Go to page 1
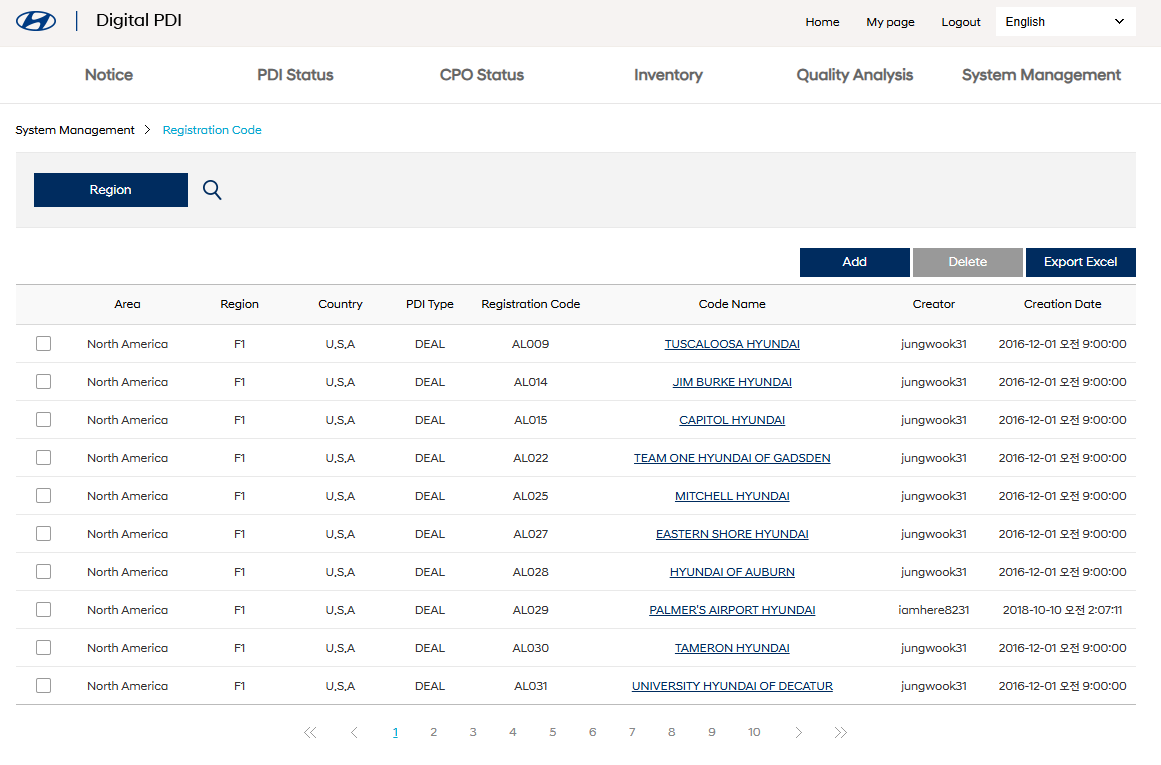This screenshot has height=765, width=1161. (x=395, y=732)
